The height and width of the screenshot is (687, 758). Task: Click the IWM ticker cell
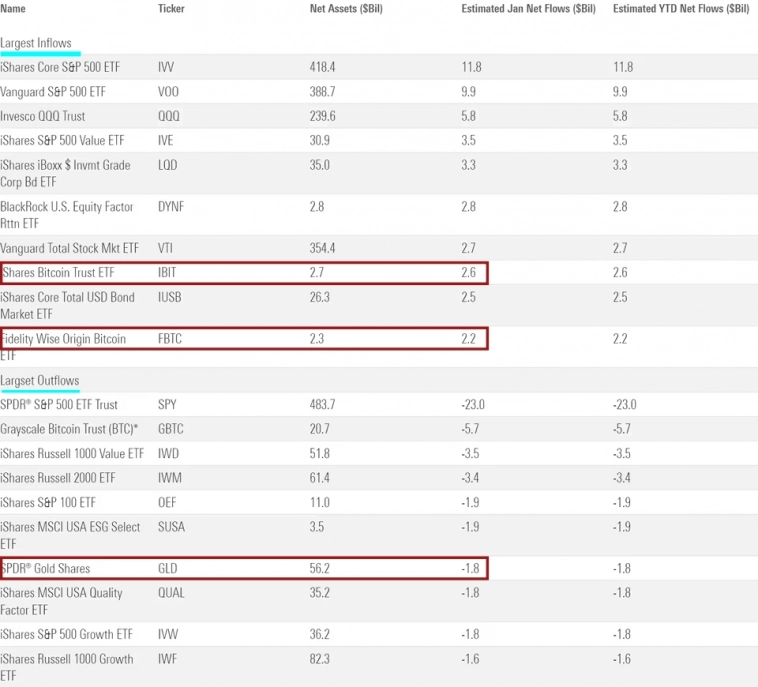click(170, 478)
